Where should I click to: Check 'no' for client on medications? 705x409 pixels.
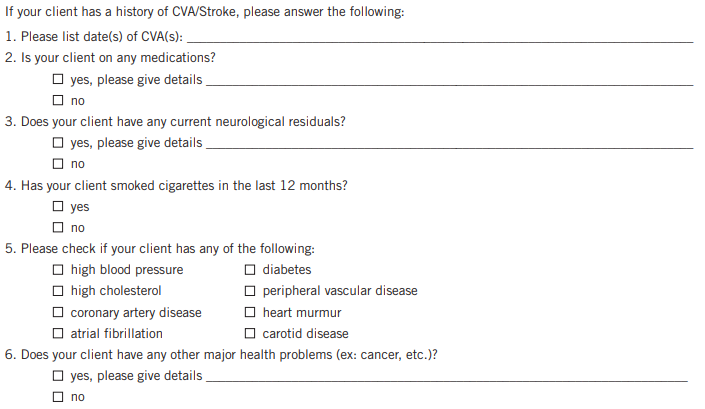[60, 101]
